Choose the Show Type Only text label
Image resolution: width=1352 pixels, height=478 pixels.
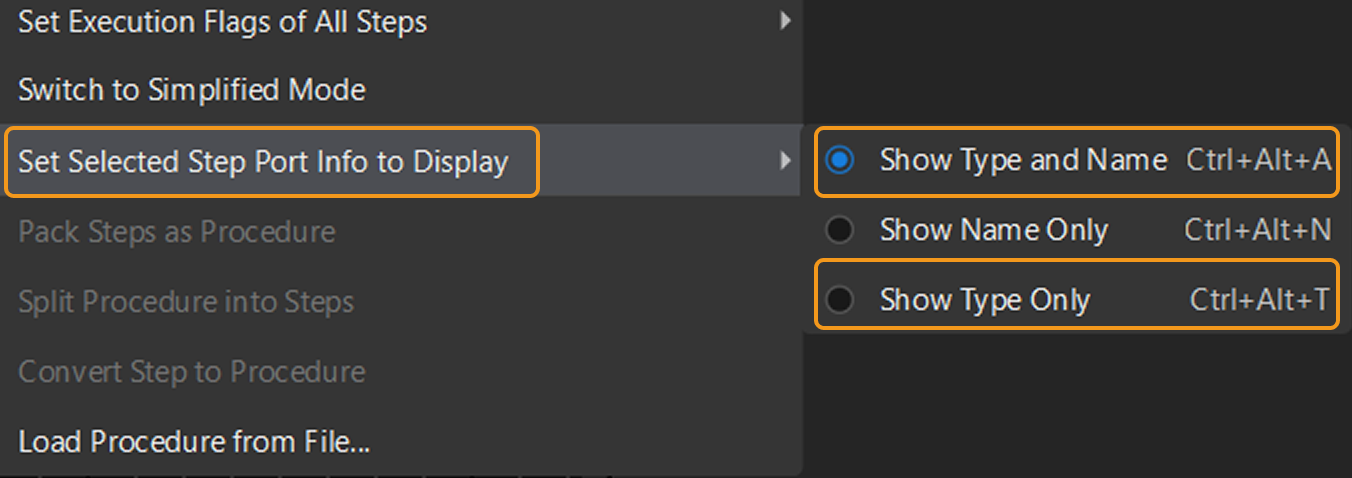(x=984, y=300)
